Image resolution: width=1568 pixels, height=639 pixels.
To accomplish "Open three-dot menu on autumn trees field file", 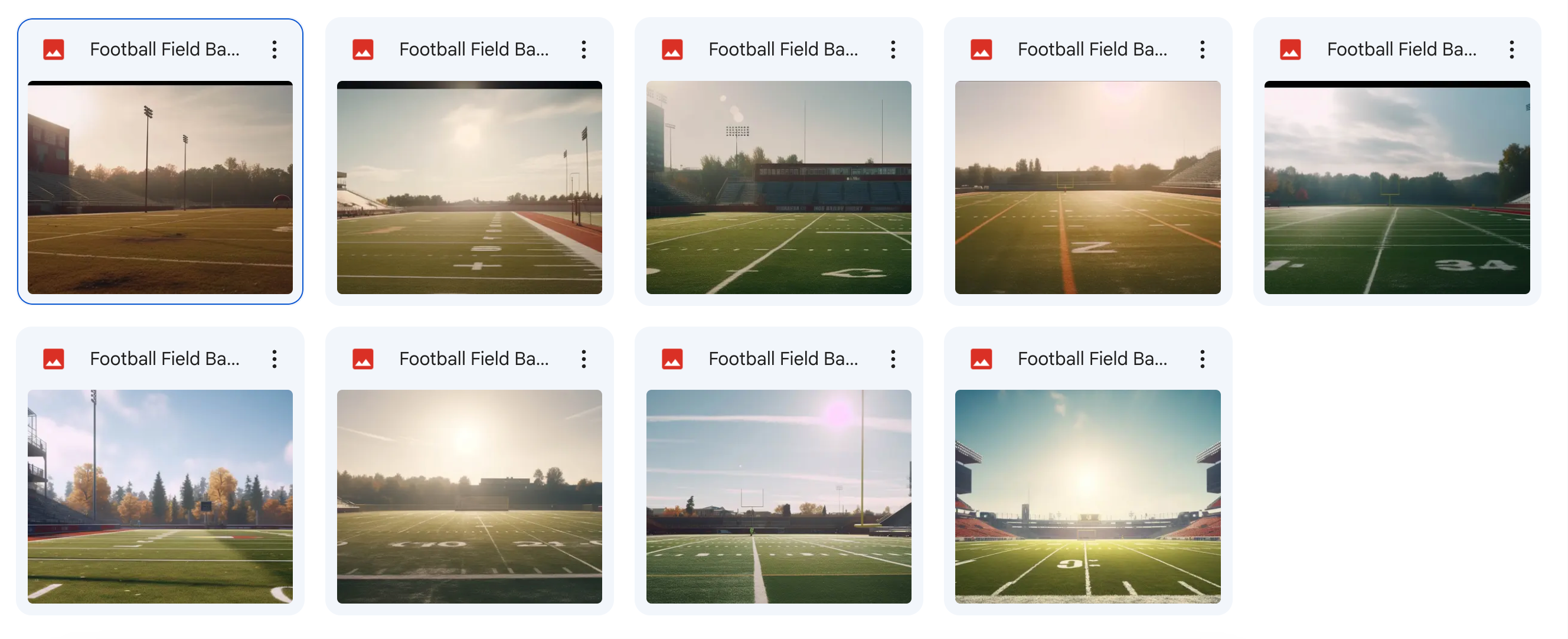I will tap(275, 359).
